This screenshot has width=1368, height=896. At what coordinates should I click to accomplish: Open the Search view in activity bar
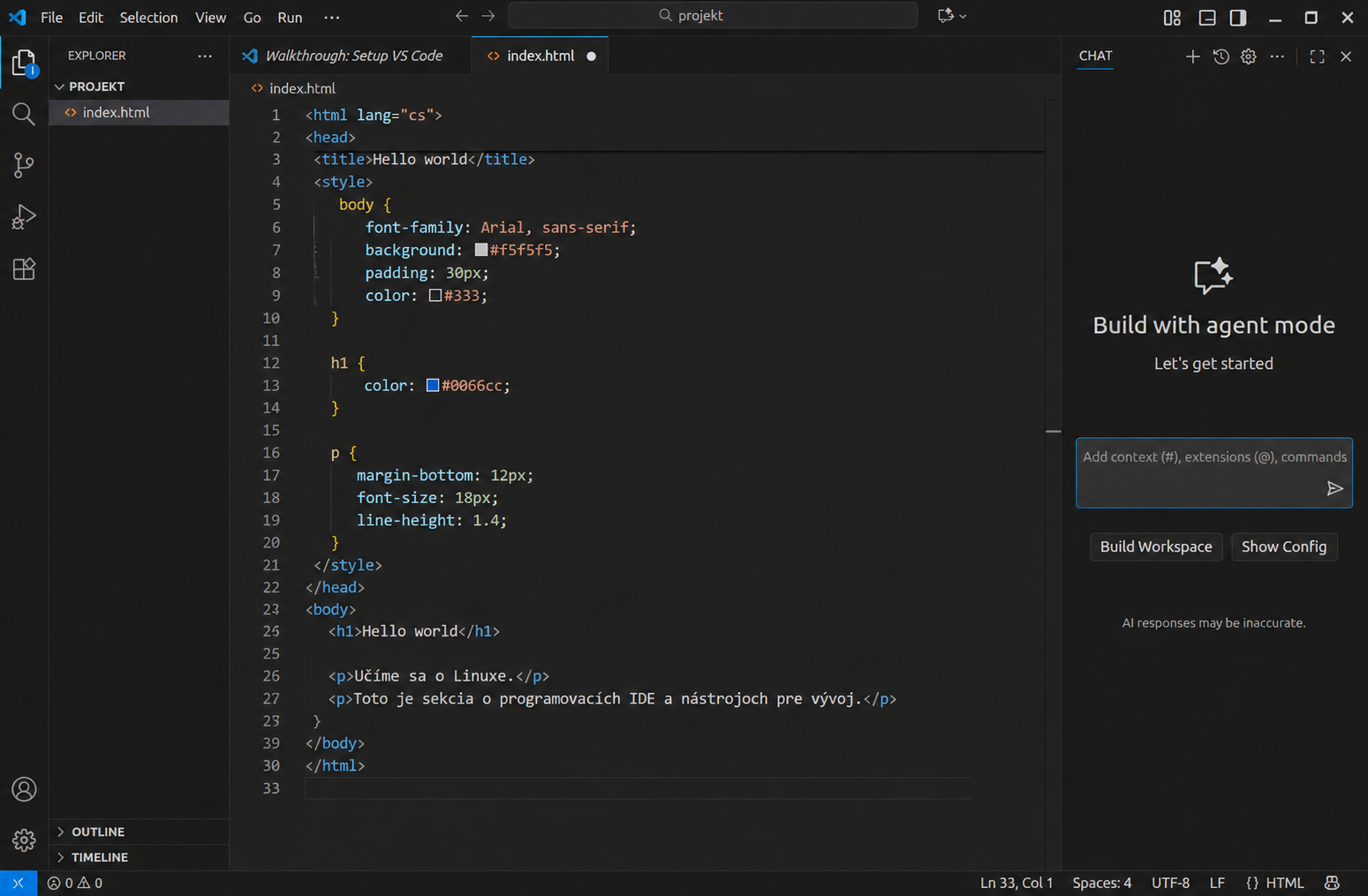click(24, 114)
